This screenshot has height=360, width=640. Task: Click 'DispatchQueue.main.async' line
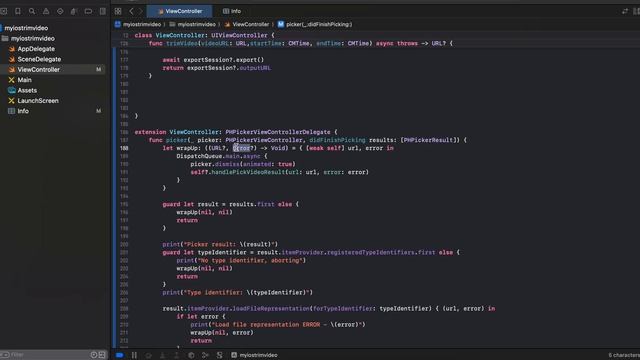click(222, 156)
